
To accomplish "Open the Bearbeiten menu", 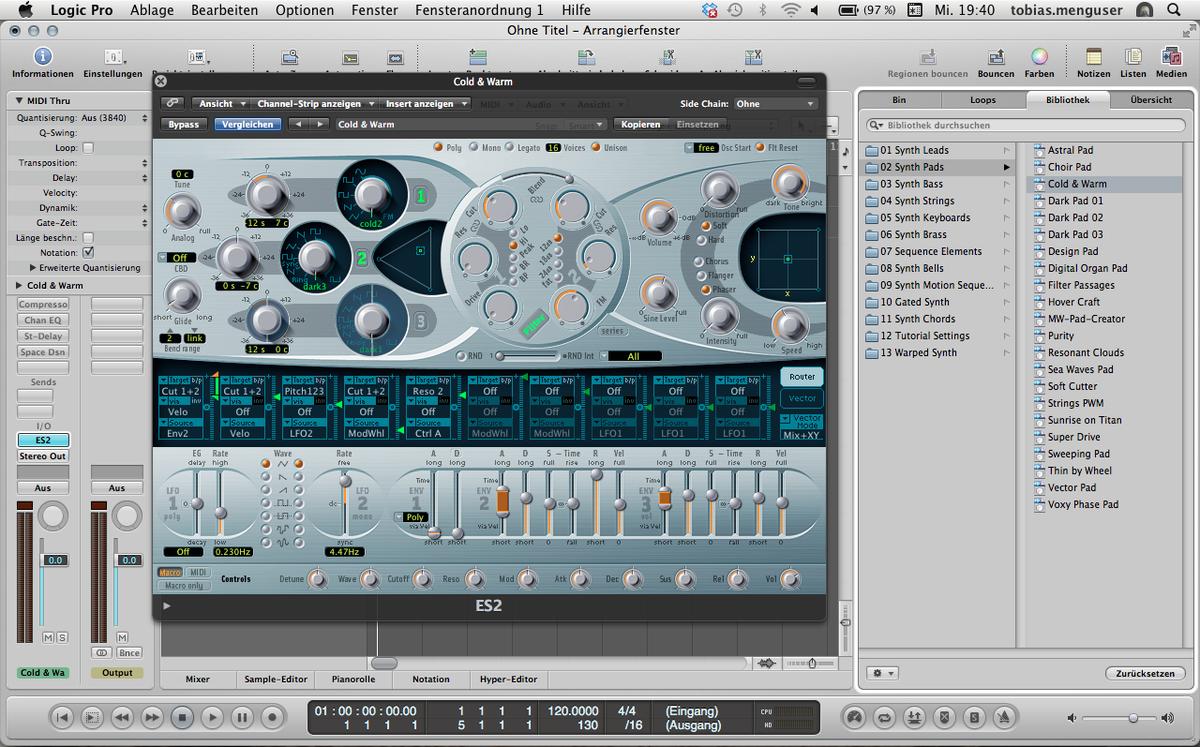I will click(x=225, y=10).
